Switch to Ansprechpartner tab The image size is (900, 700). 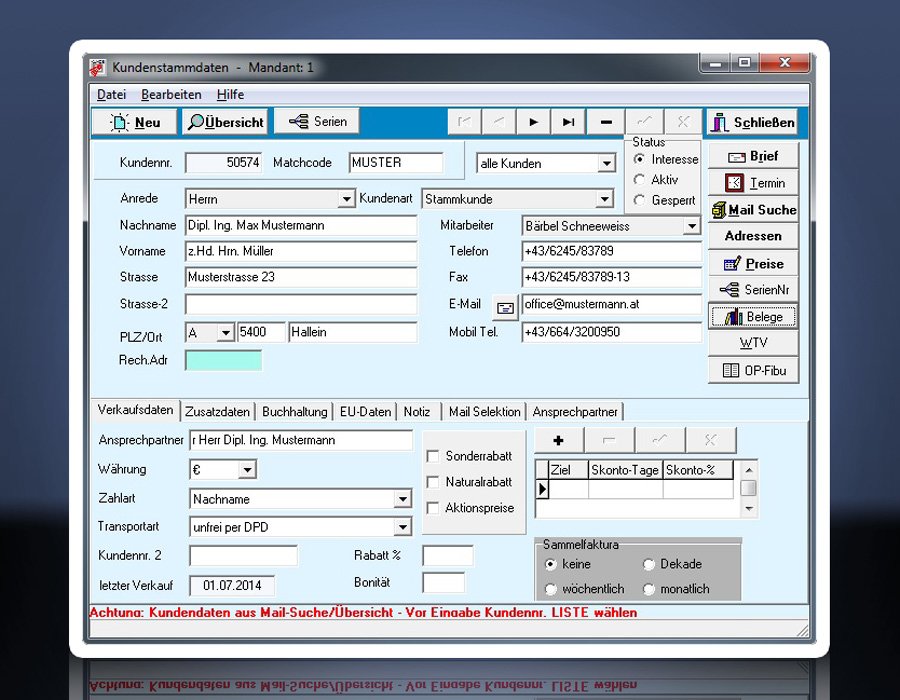pyautogui.click(x=575, y=411)
